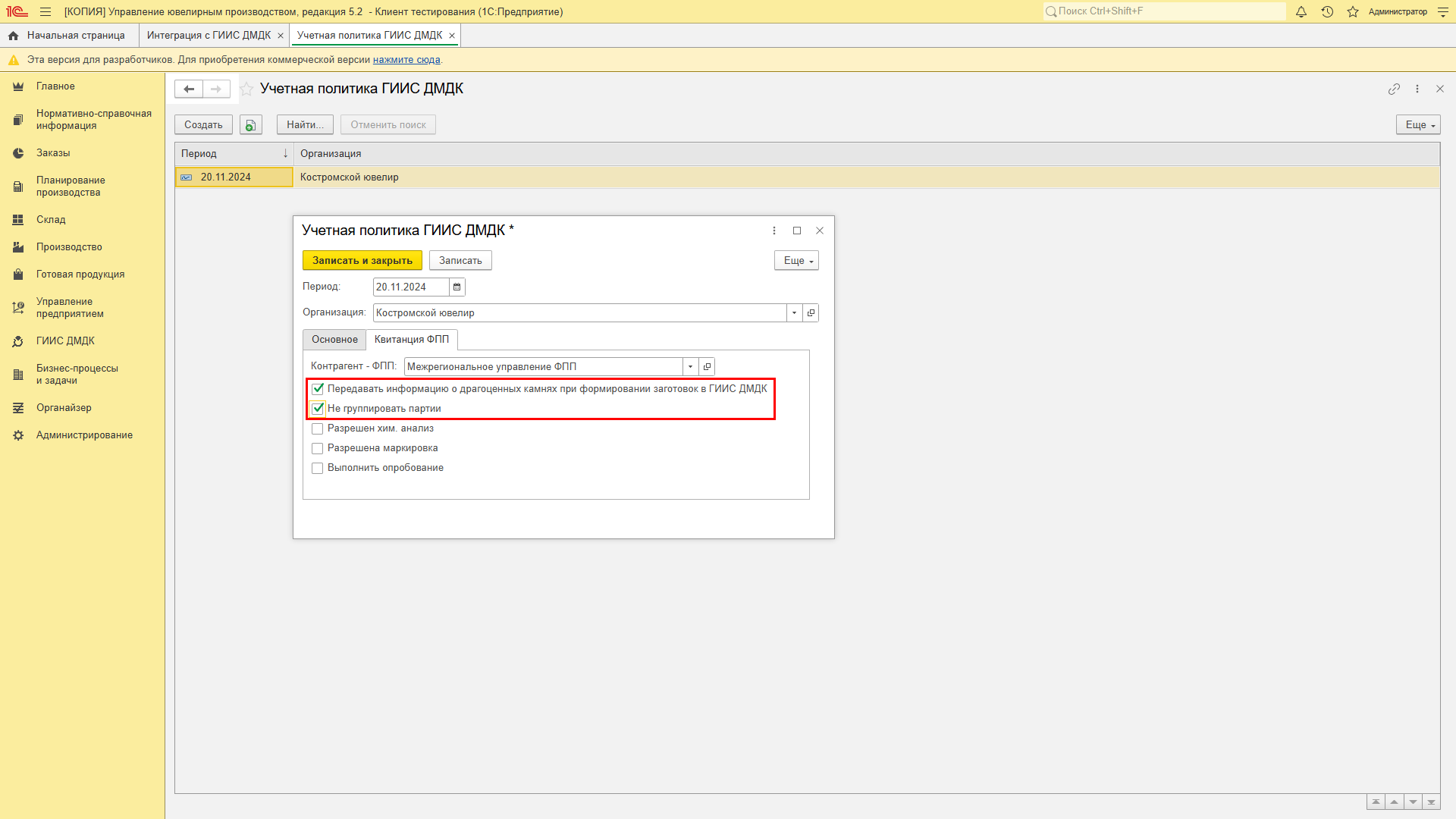
Task: Select Квитанция ФПП tab
Action: pos(412,339)
